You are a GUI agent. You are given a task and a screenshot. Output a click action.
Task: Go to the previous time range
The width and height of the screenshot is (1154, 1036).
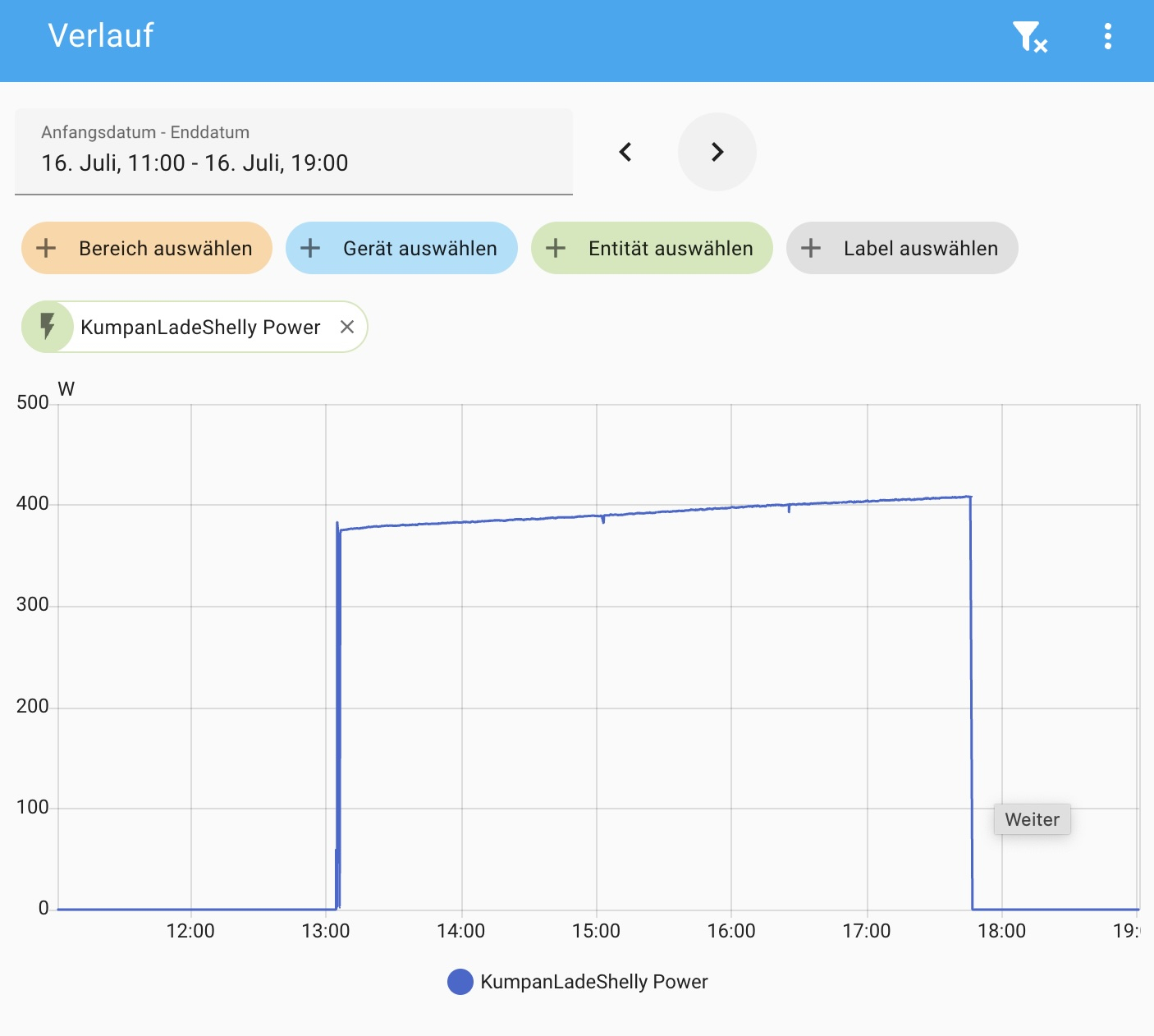625,152
